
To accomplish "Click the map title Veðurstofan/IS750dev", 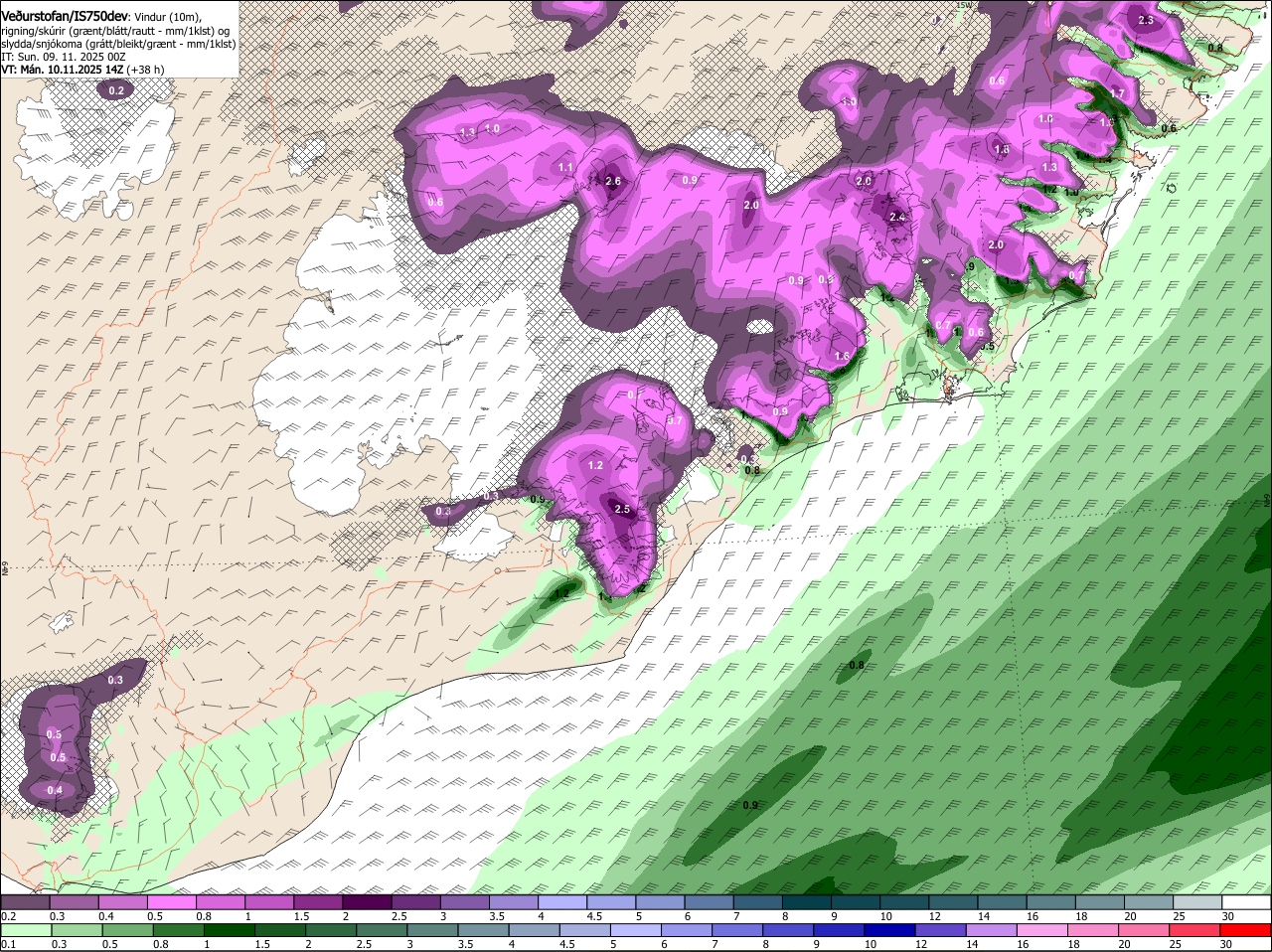I will [x=64, y=16].
